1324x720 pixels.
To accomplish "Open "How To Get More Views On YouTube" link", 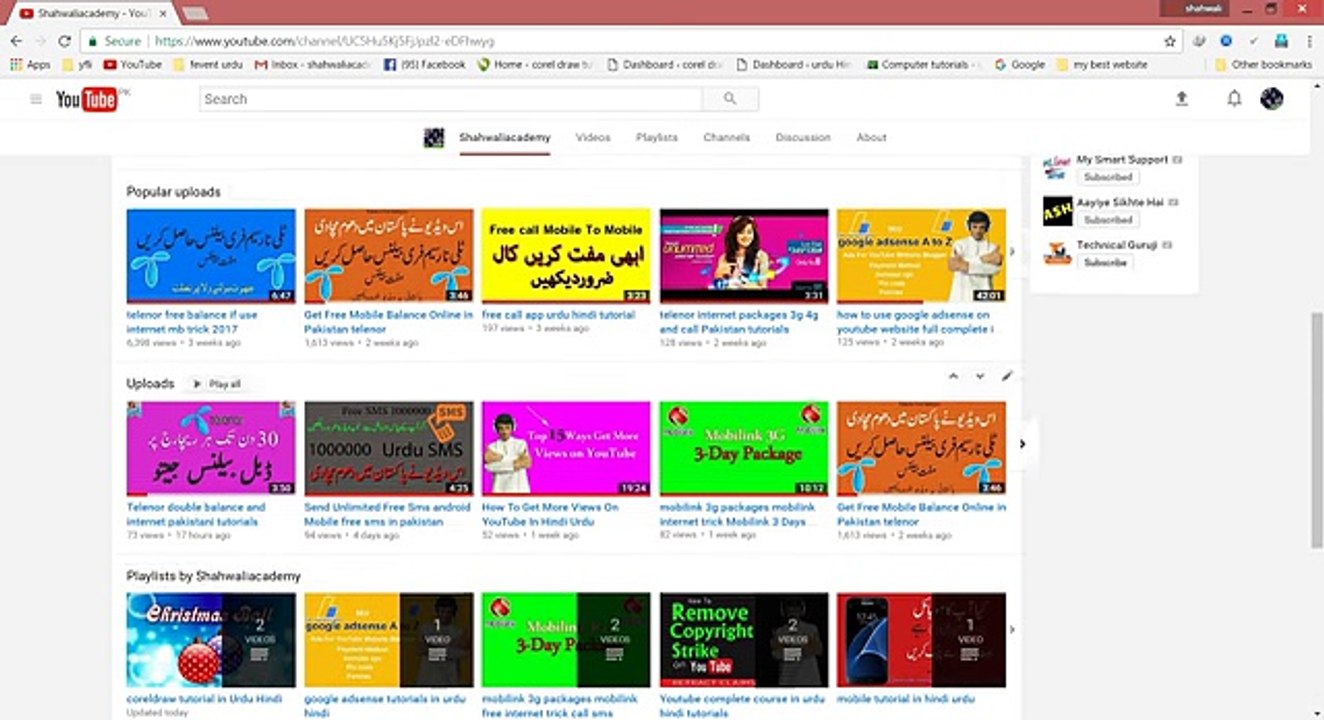I will pyautogui.click(x=550, y=514).
